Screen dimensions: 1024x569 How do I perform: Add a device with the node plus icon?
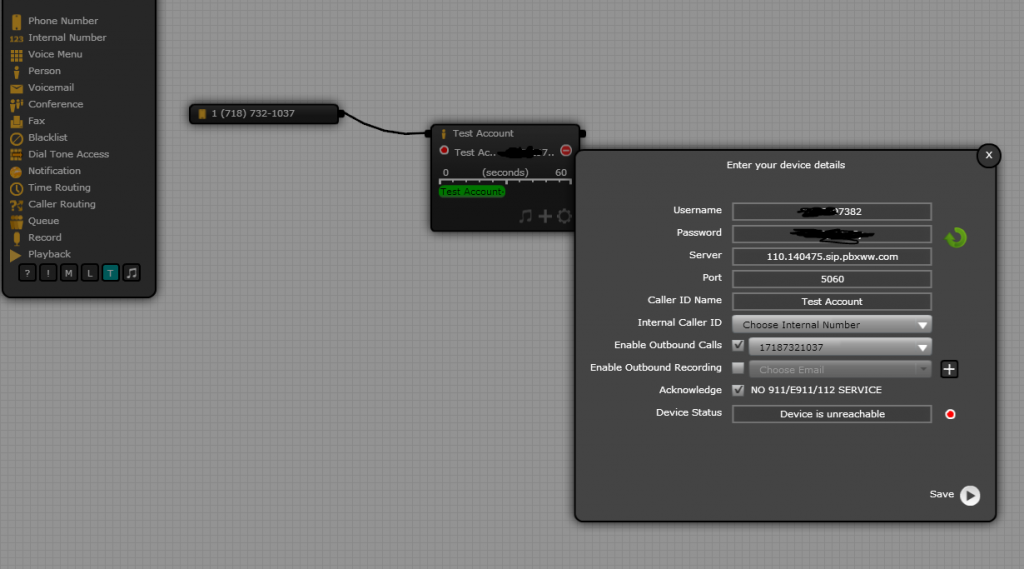point(545,216)
